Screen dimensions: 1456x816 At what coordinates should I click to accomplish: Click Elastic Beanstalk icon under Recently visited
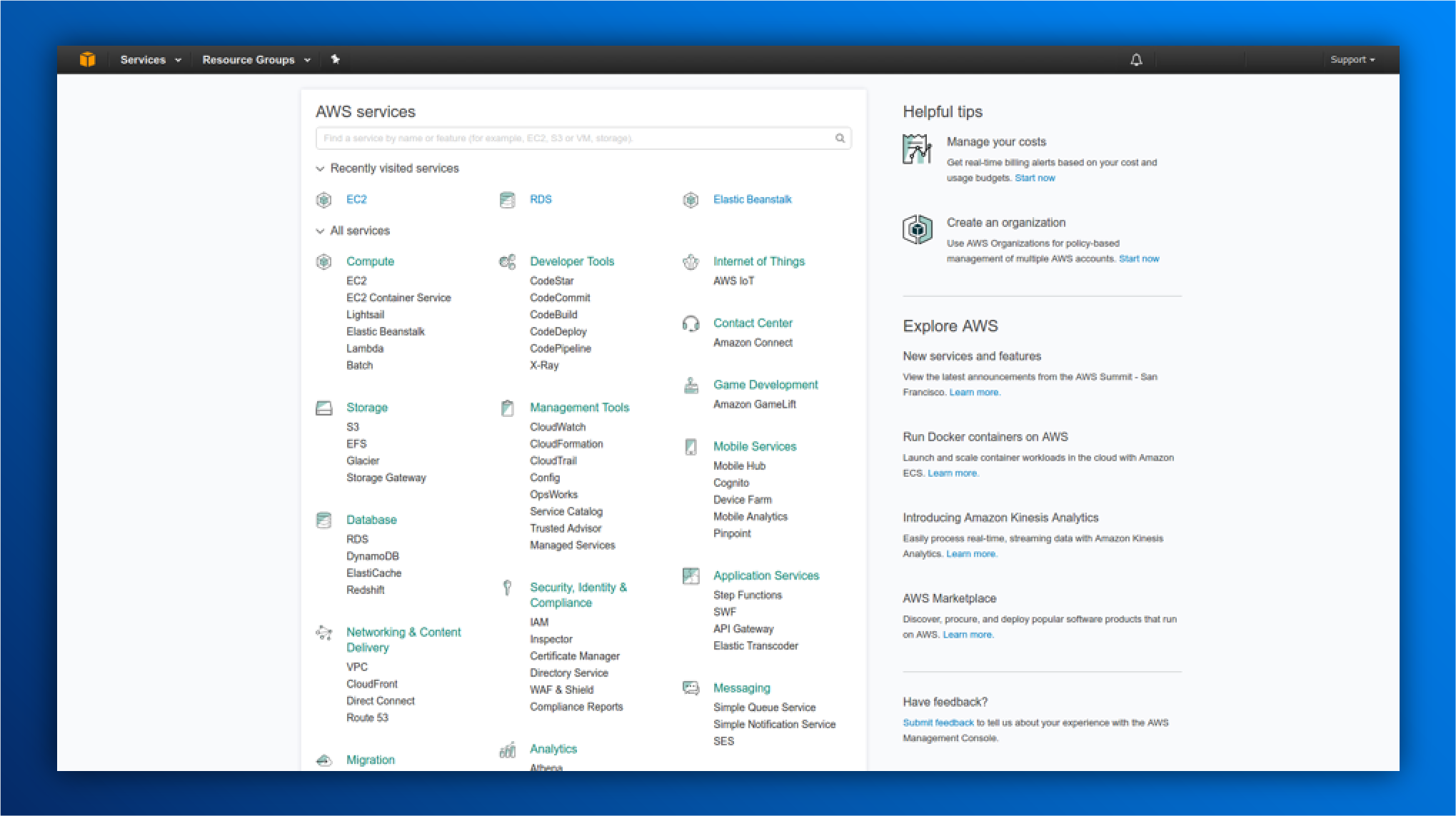pyautogui.click(x=691, y=200)
